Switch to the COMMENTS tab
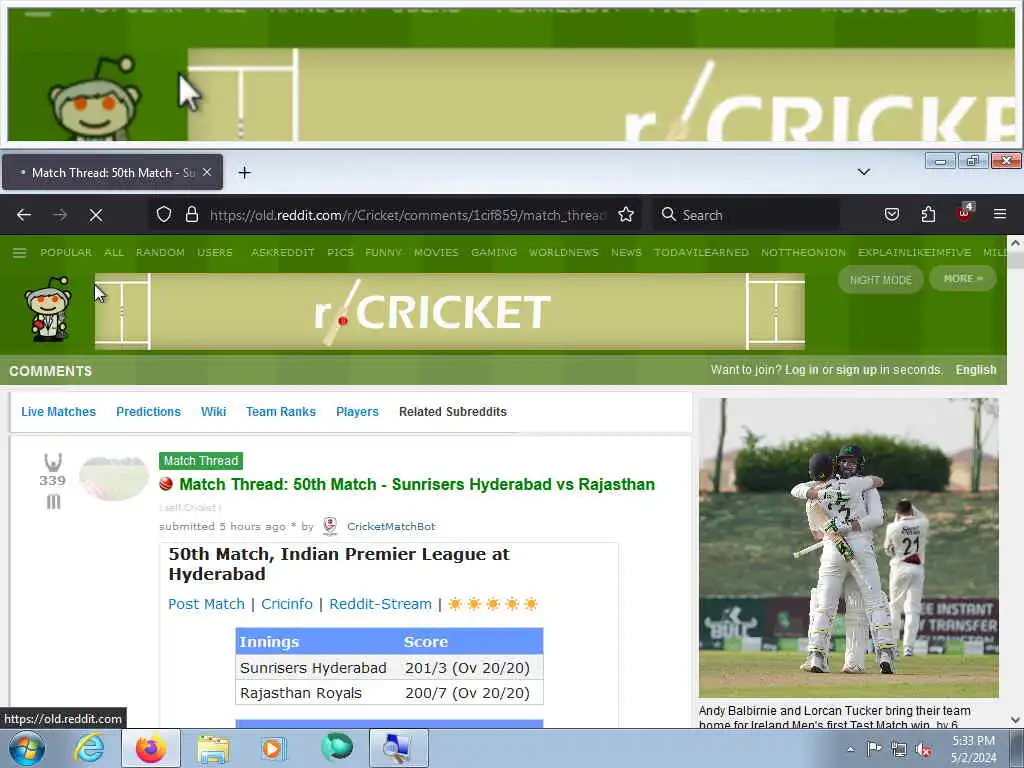This screenshot has height=768, width=1024. (x=50, y=371)
